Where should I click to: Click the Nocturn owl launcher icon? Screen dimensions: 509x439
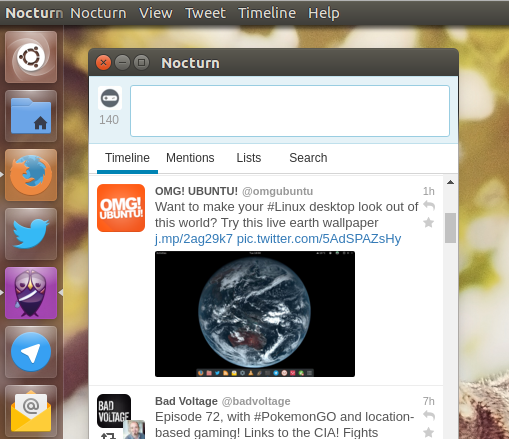click(x=31, y=293)
